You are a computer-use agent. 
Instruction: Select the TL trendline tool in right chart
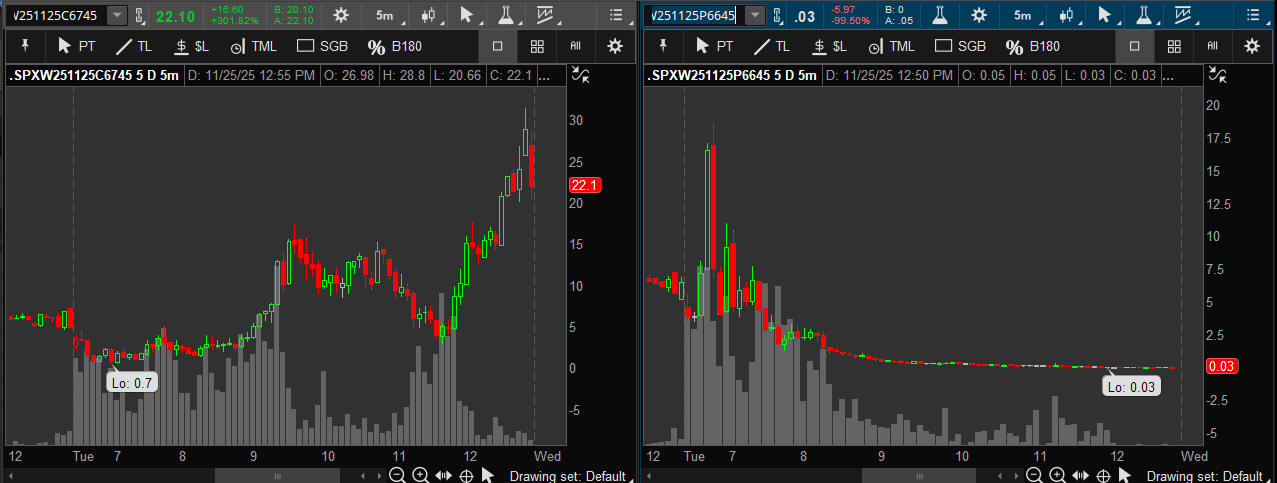[x=770, y=46]
